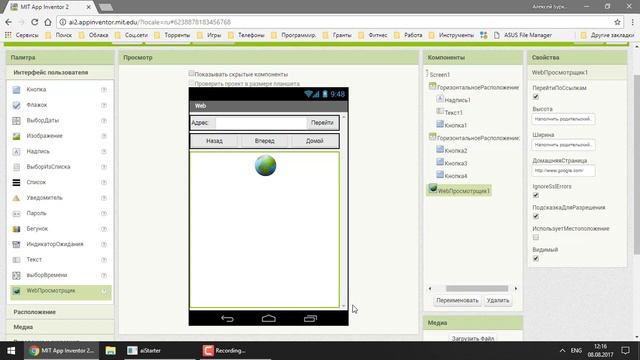The width and height of the screenshot is (640, 360).
Task: Click the globe WebViewer icon in phone preview
Action: pos(265,165)
